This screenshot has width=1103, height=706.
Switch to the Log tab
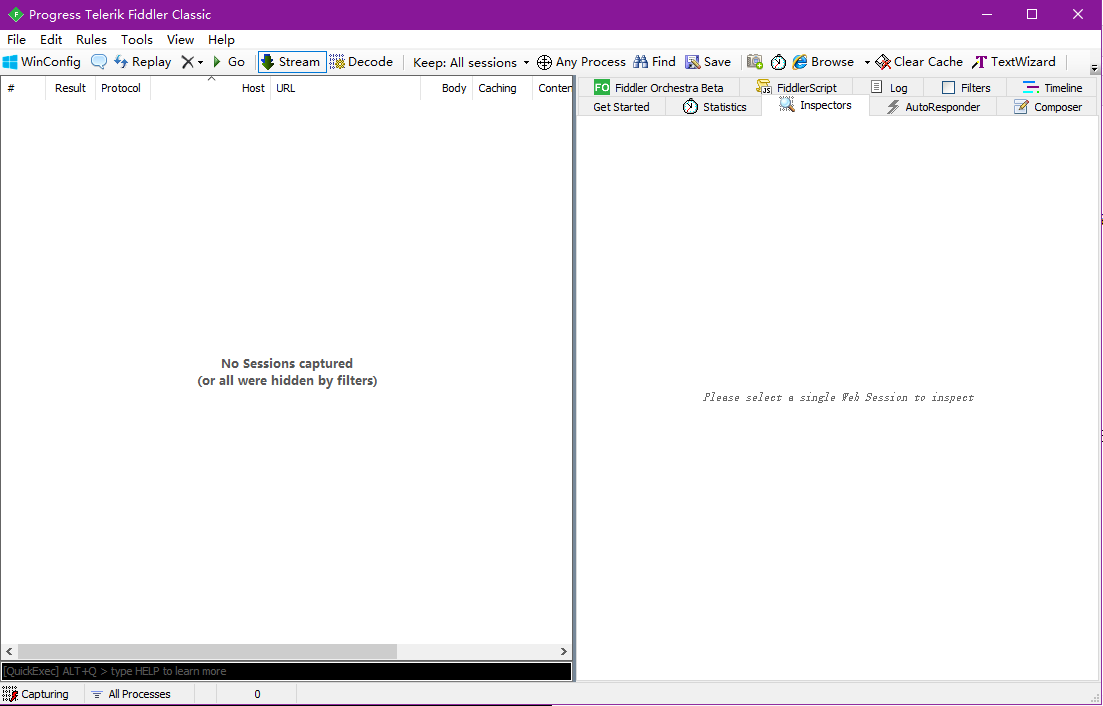coord(888,87)
